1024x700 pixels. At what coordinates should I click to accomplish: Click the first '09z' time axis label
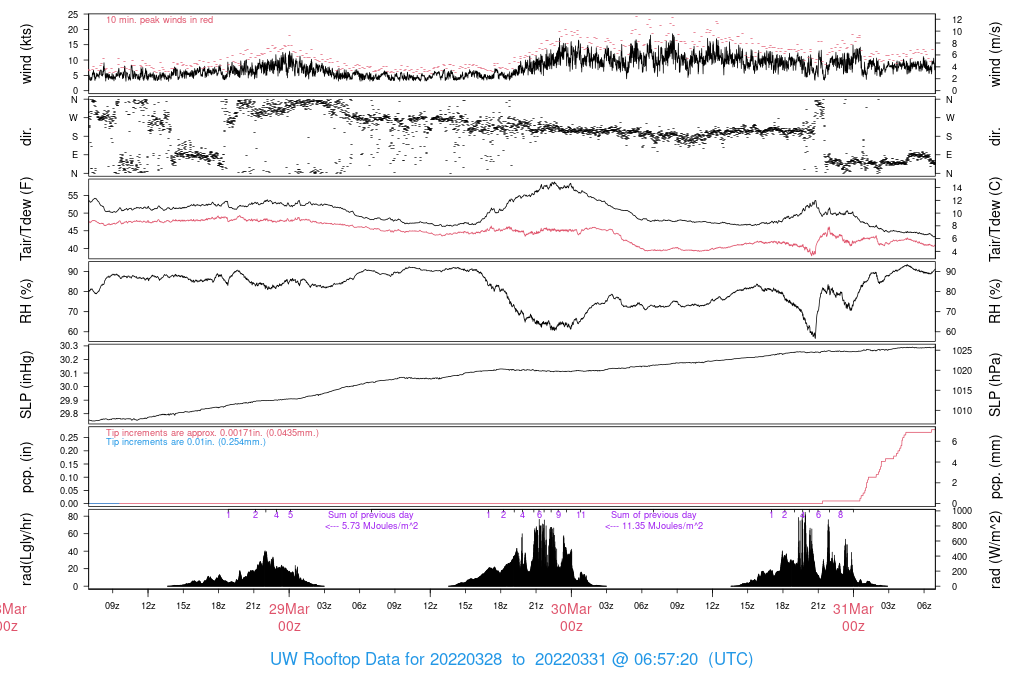click(112, 606)
